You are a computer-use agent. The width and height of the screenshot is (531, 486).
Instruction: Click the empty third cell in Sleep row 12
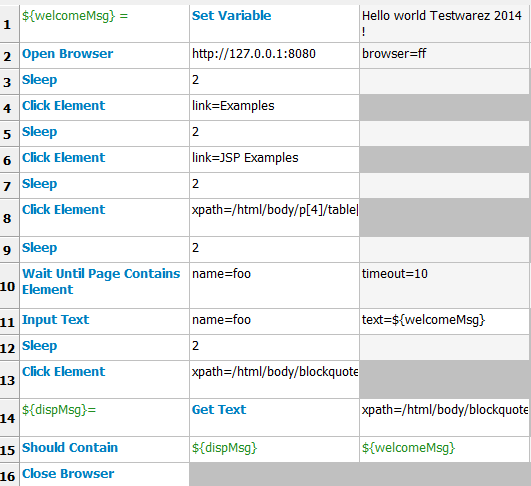(445, 347)
